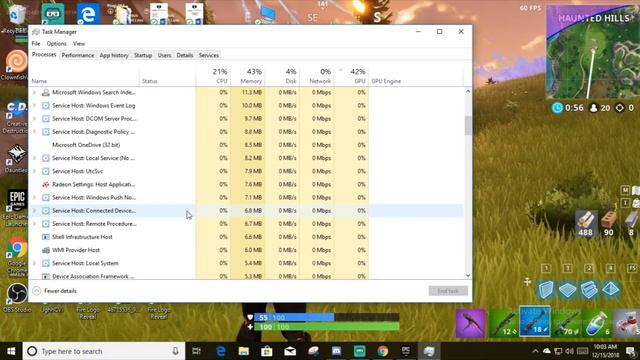Show hidden system tray icons chevron
640x360 pixels.
(535, 351)
